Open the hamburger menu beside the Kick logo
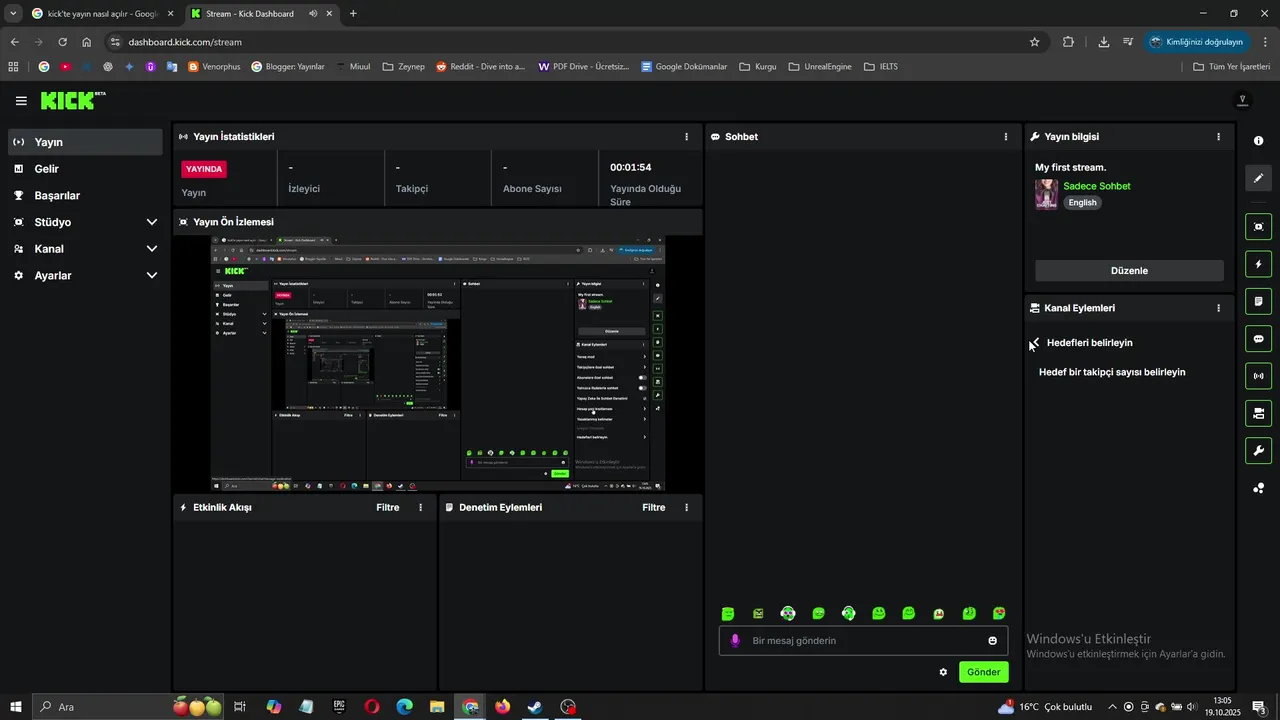 click(21, 101)
